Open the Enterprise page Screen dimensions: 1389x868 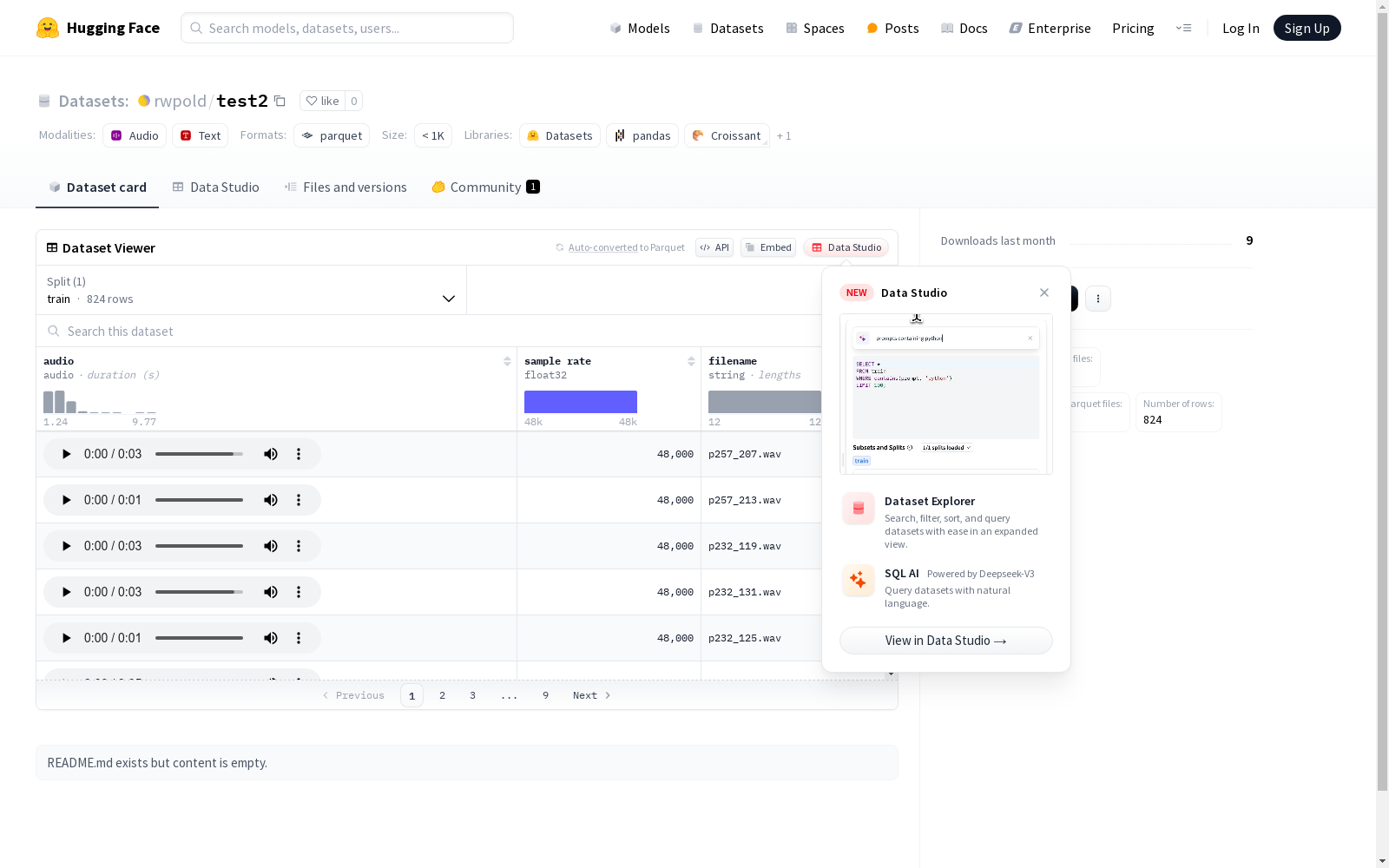[1050, 28]
